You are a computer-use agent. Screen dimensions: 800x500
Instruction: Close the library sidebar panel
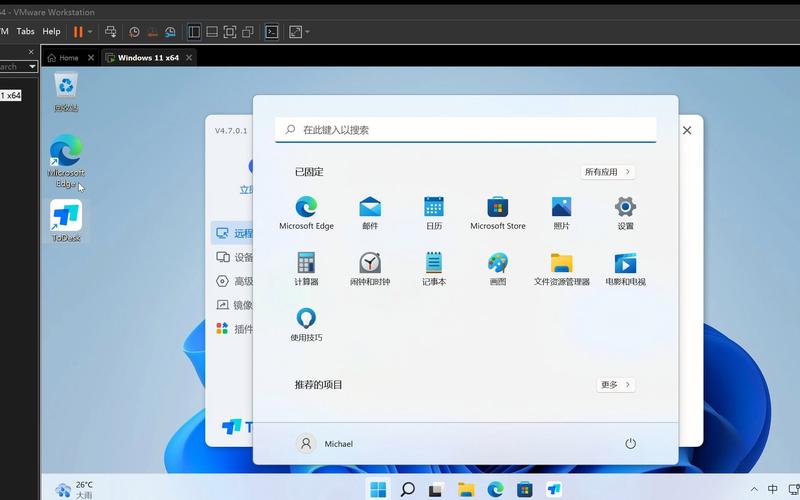click(31, 52)
